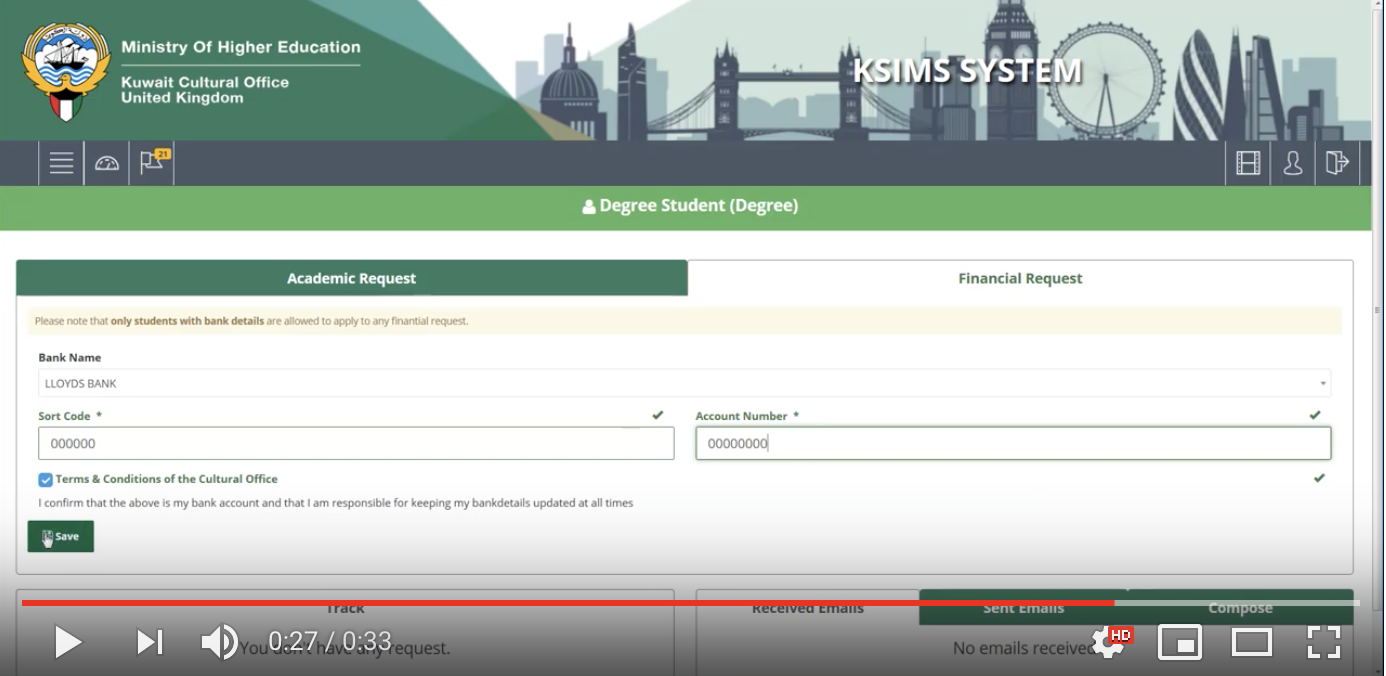
Task: Click the logout door icon
Action: (1337, 163)
